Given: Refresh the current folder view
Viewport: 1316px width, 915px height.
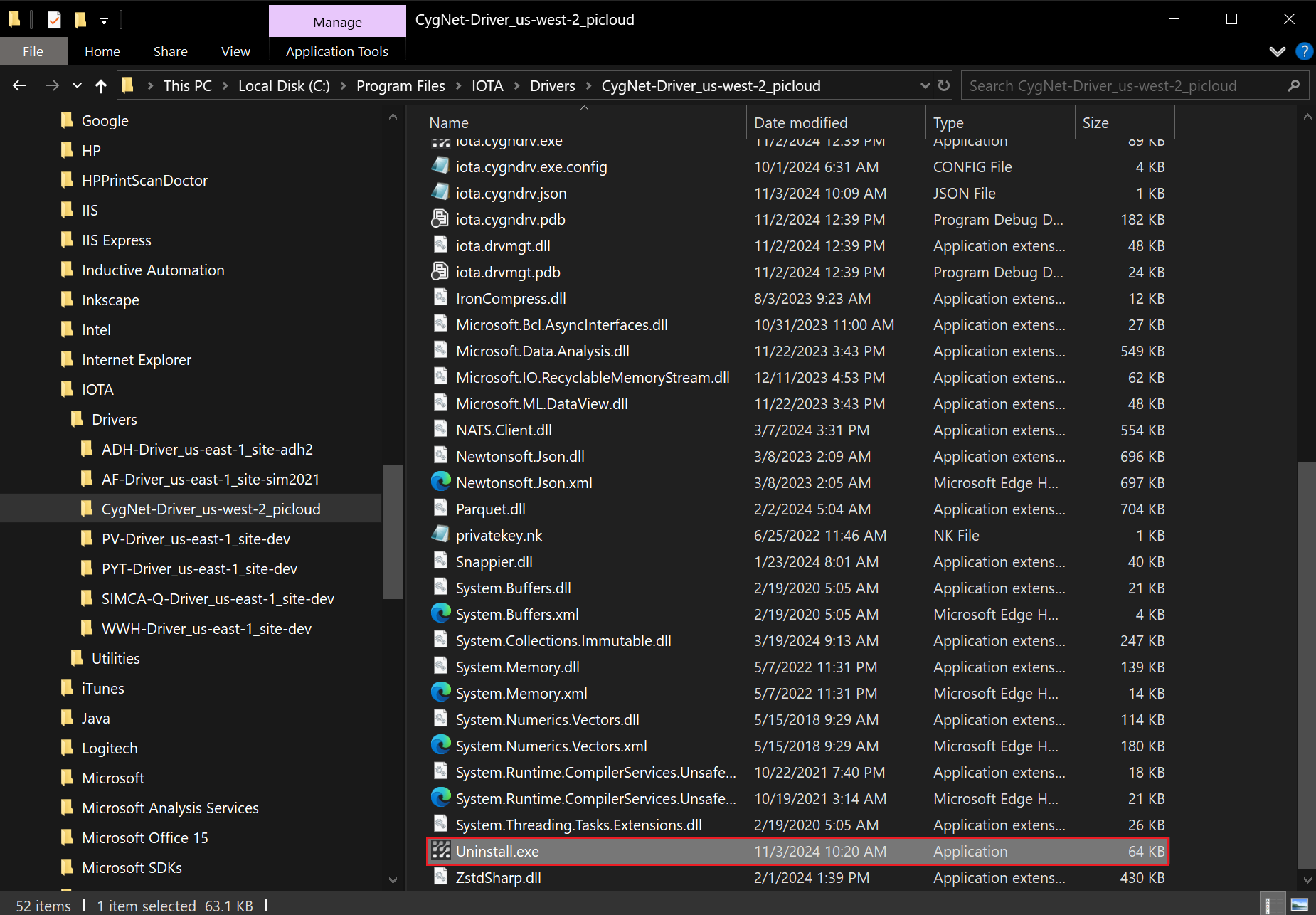Looking at the screenshot, I should pyautogui.click(x=944, y=86).
